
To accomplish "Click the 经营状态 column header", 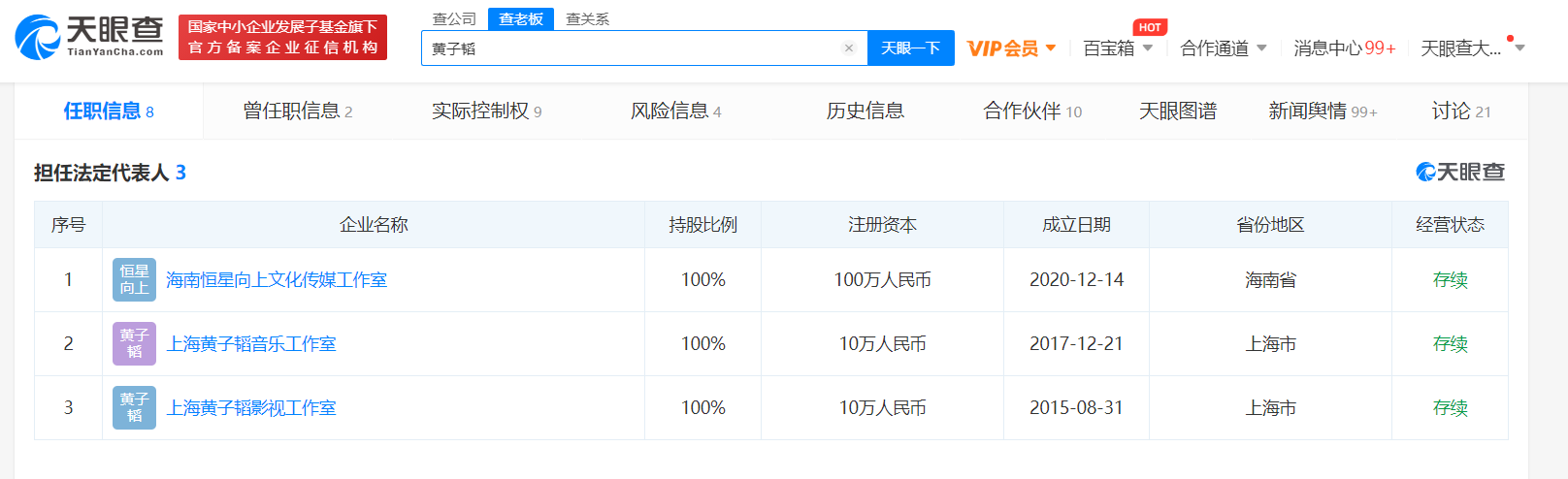I will (1450, 225).
